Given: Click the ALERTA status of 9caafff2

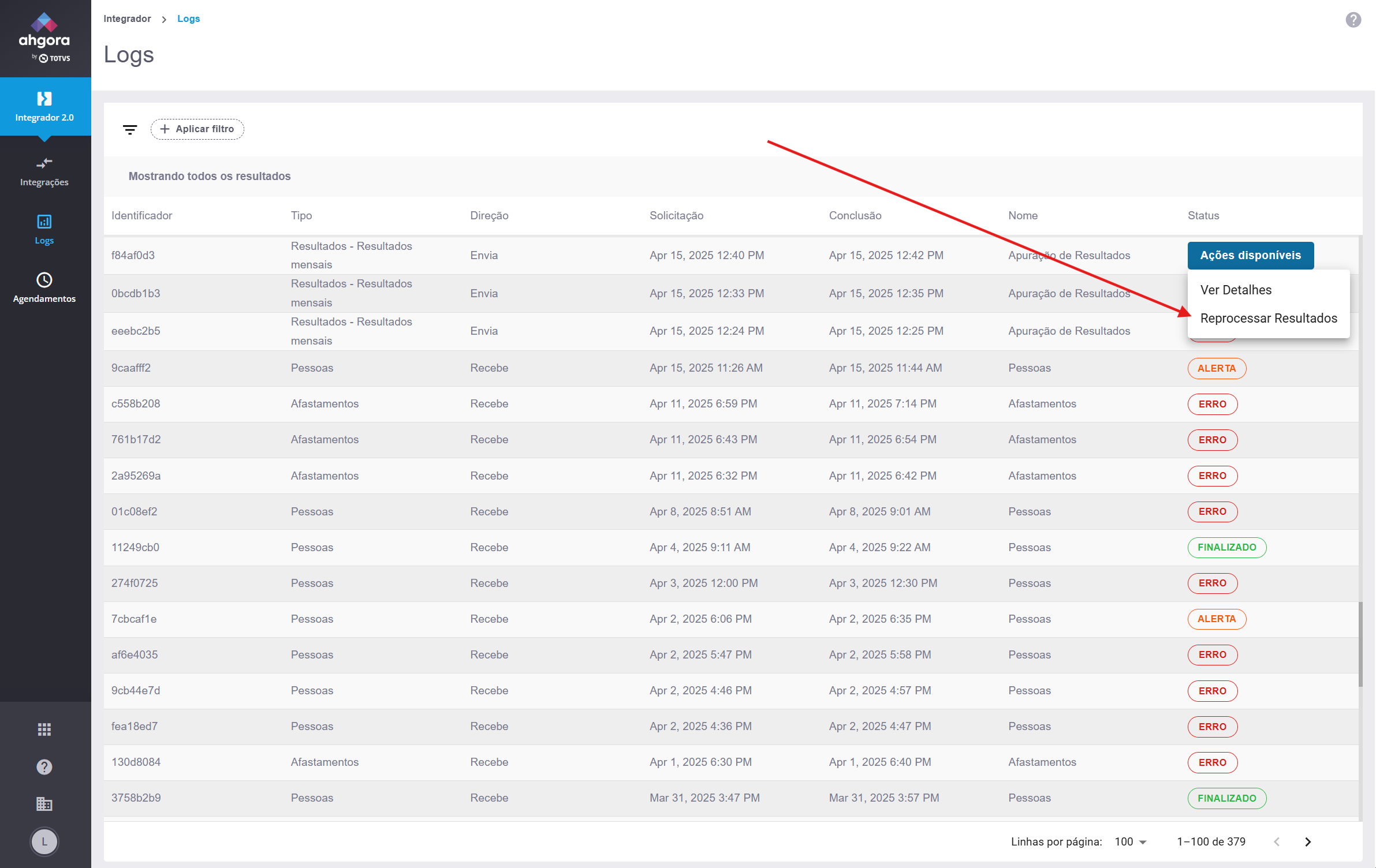Looking at the screenshot, I should (1216, 369).
